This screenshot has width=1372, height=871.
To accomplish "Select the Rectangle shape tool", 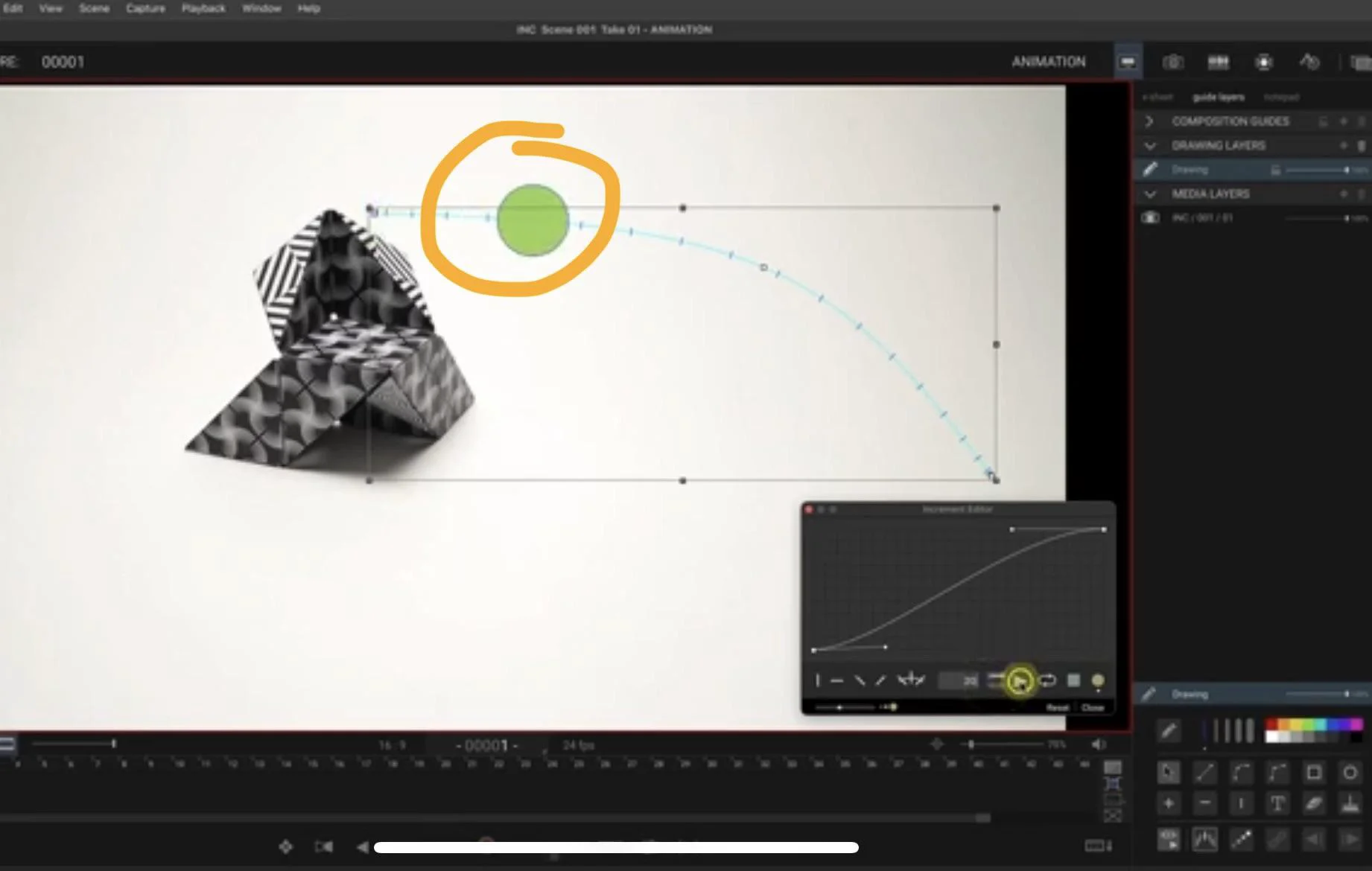I will point(1314,773).
